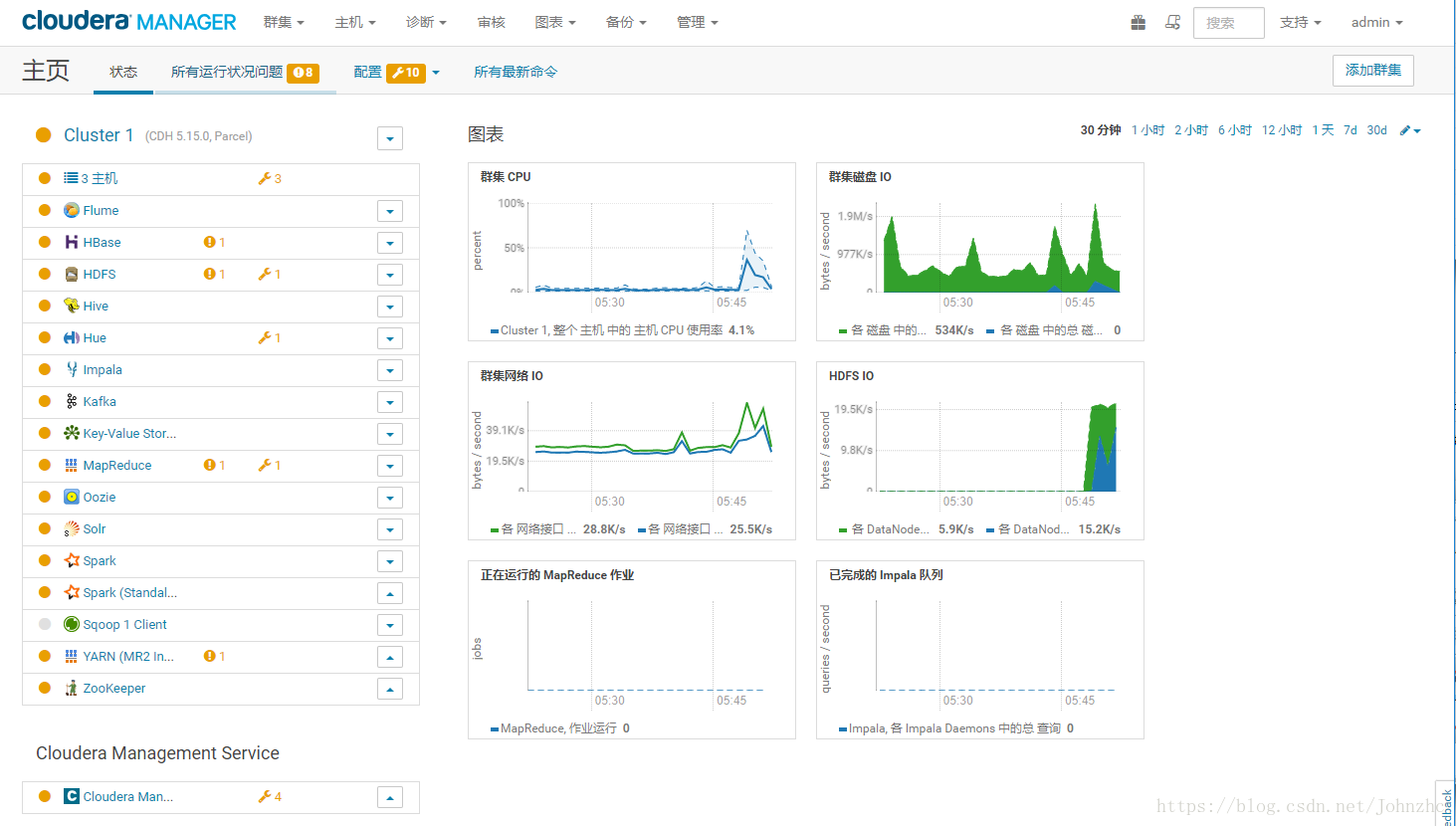Click the Spark star icon

coord(72,560)
